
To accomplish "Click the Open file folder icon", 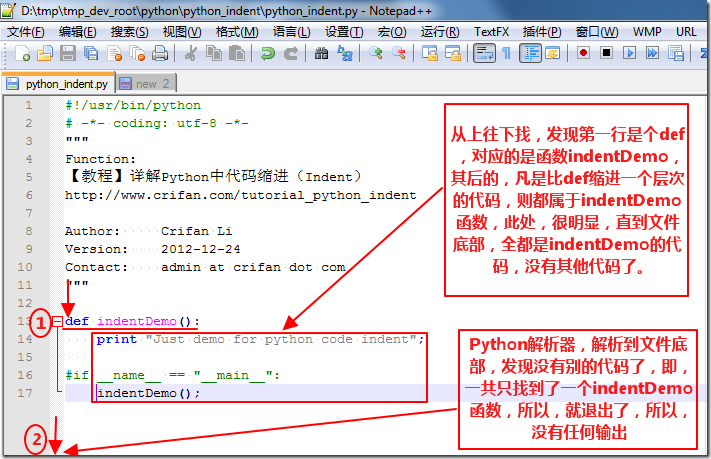I will (x=45, y=53).
